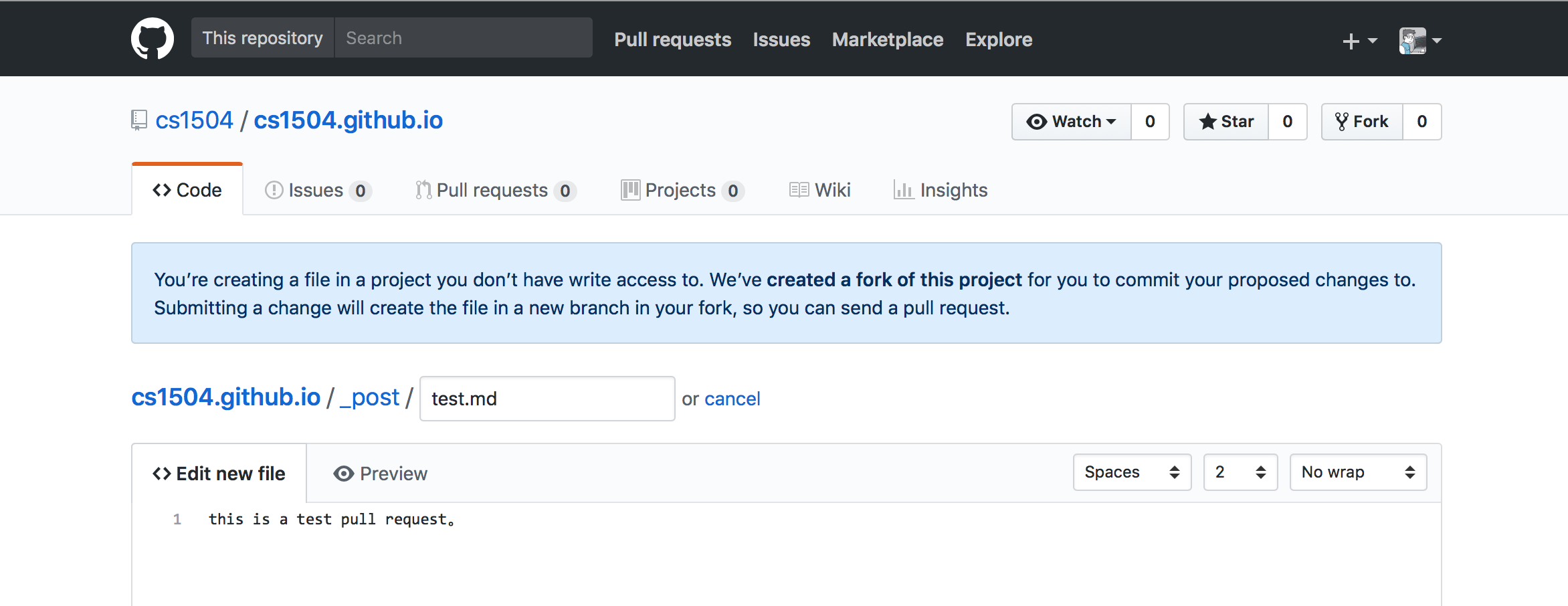Viewport: 1568px width, 606px height.
Task: Expand the Watch dropdown
Action: click(x=1072, y=122)
